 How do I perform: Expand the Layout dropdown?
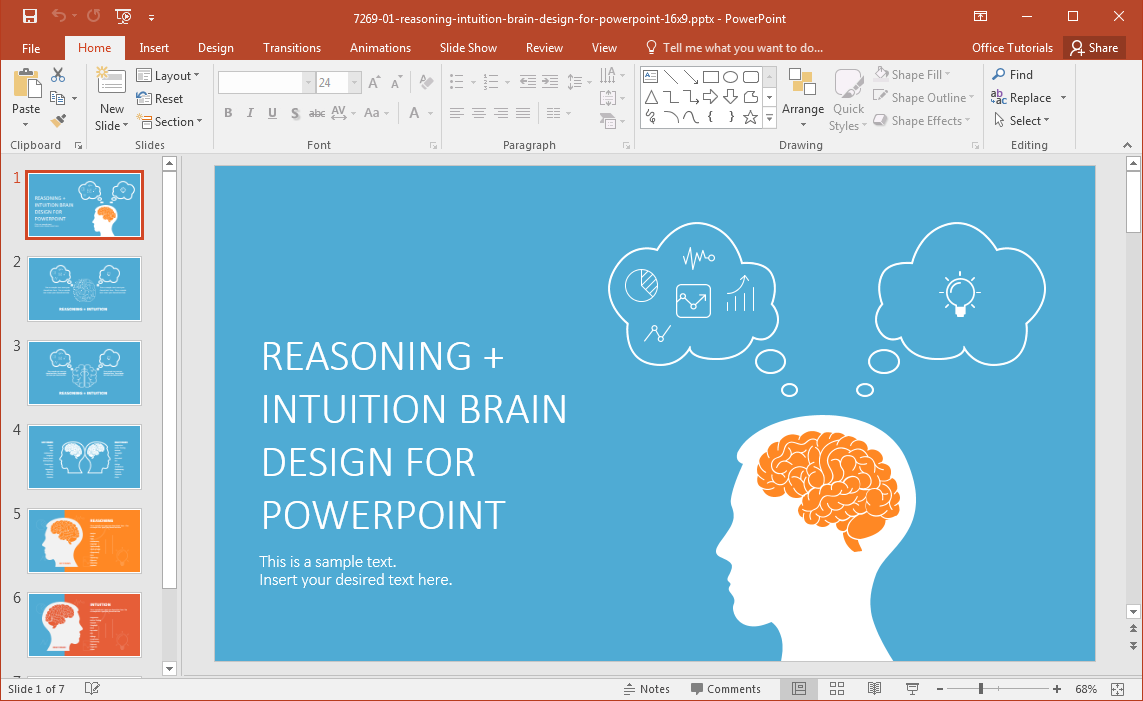click(x=168, y=76)
